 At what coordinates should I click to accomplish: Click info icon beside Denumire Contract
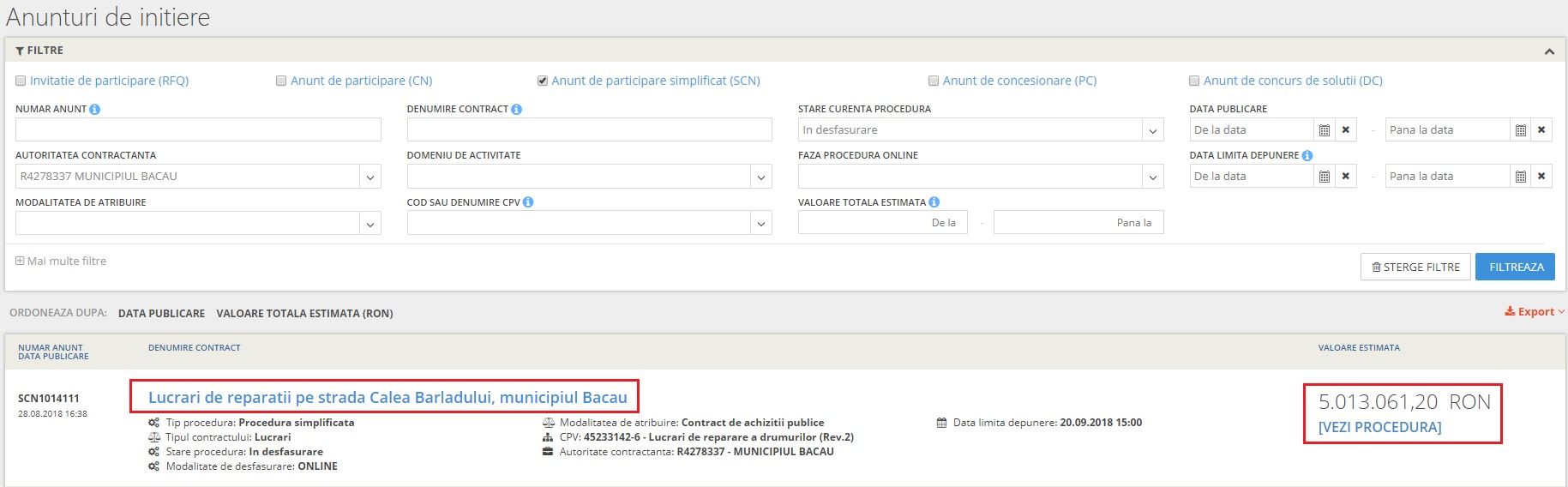tap(516, 110)
